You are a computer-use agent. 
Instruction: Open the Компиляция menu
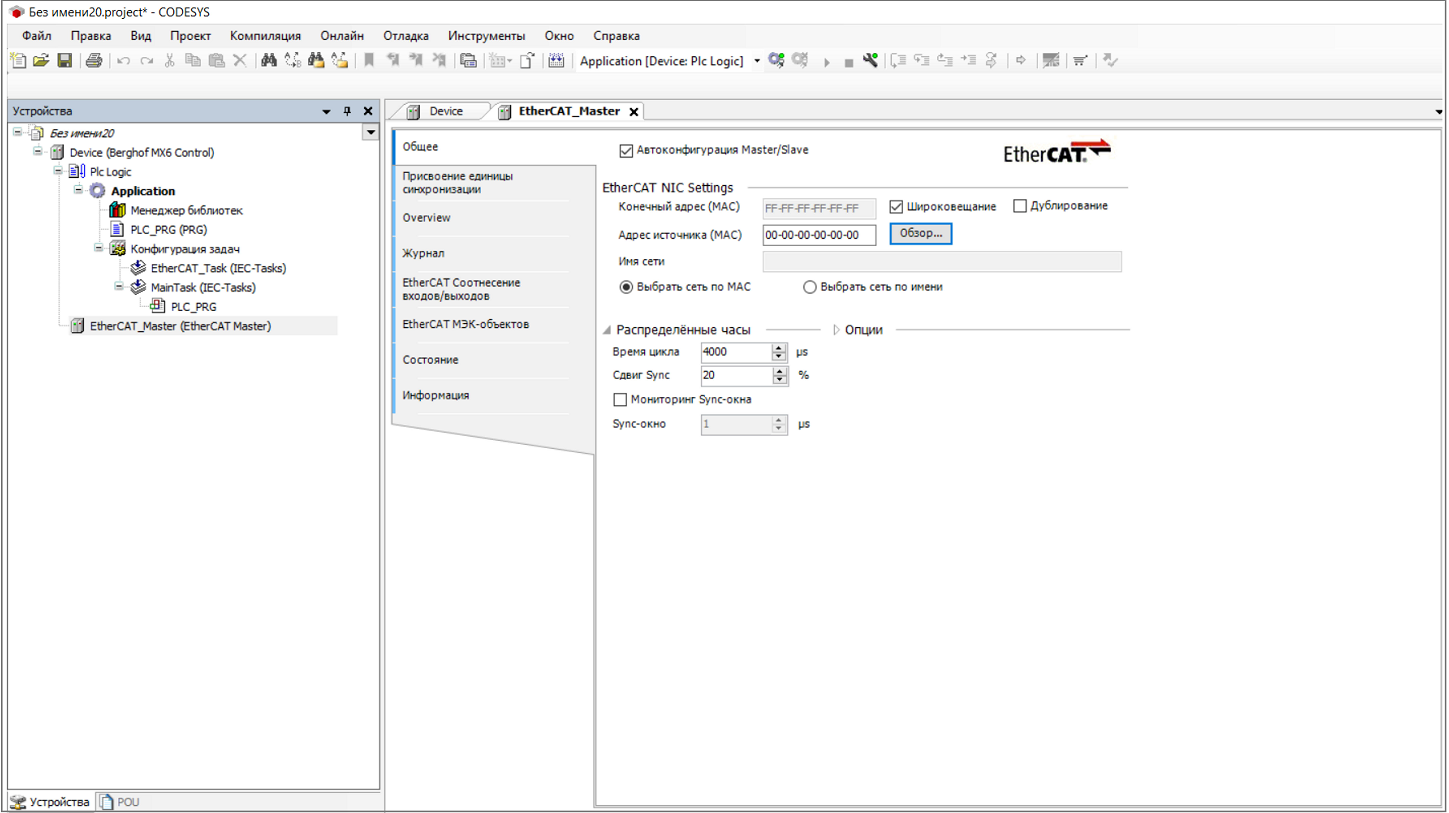[x=265, y=36]
